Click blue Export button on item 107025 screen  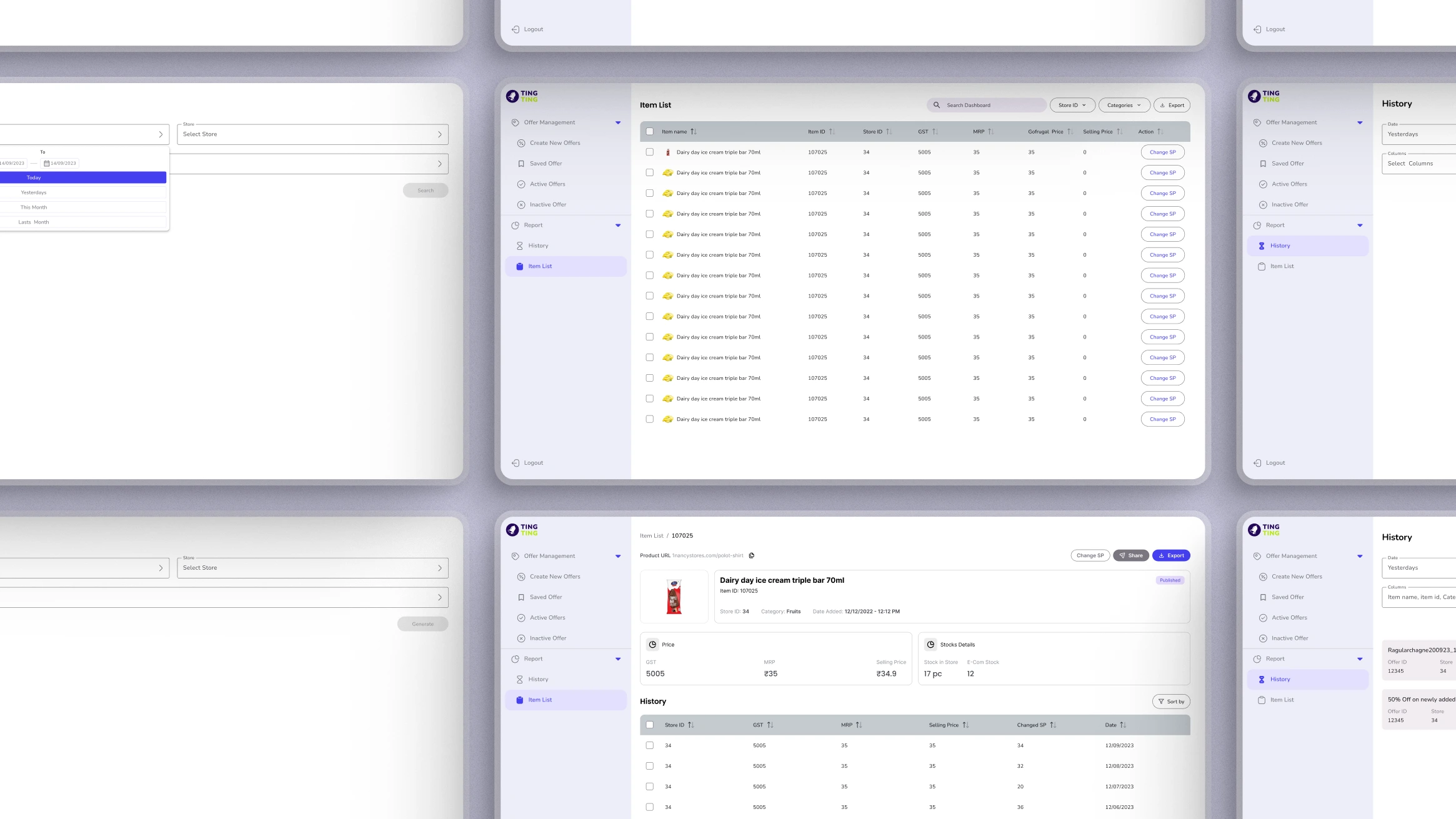pyautogui.click(x=1171, y=555)
